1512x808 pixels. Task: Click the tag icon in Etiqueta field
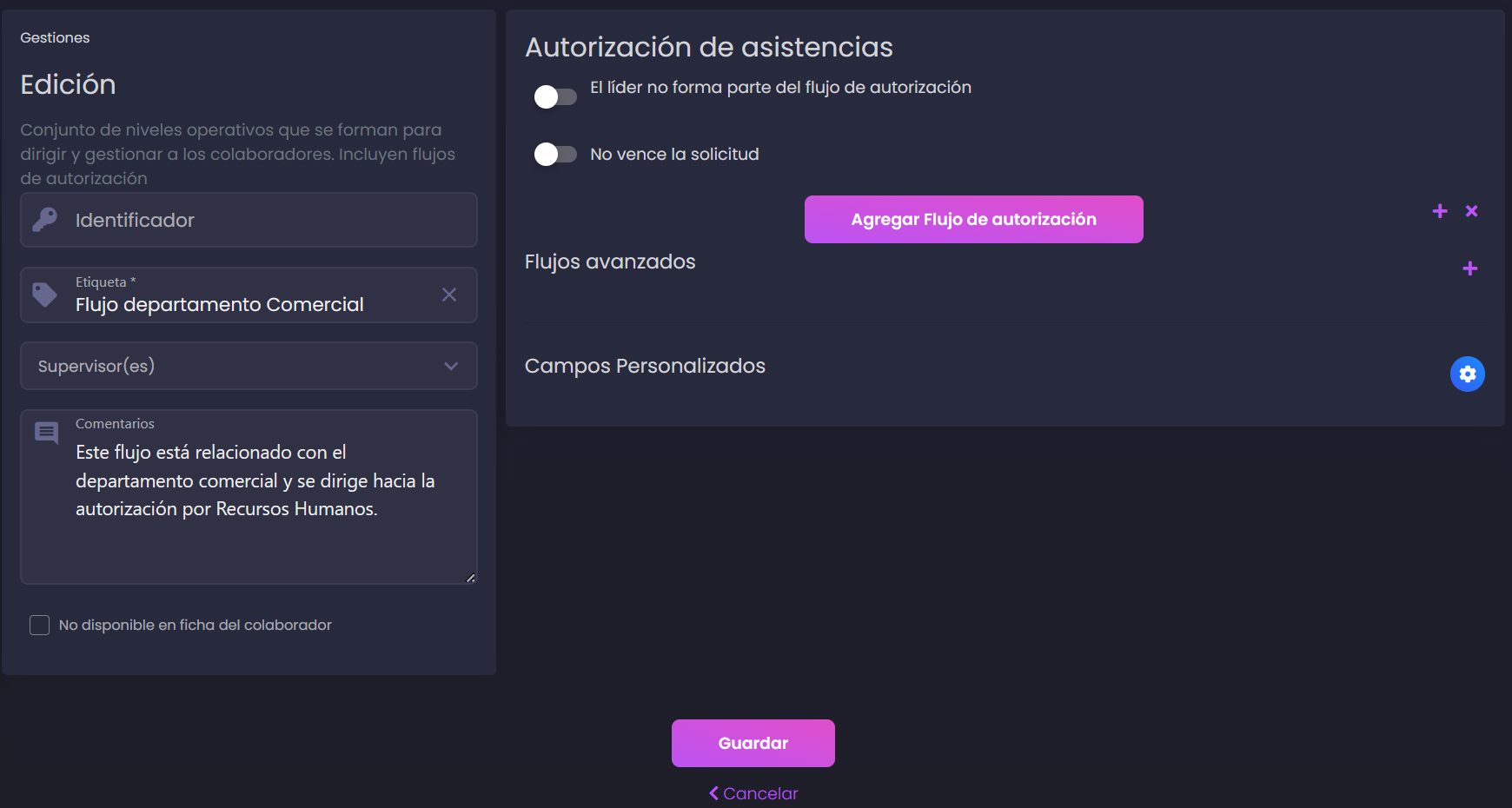(45, 295)
